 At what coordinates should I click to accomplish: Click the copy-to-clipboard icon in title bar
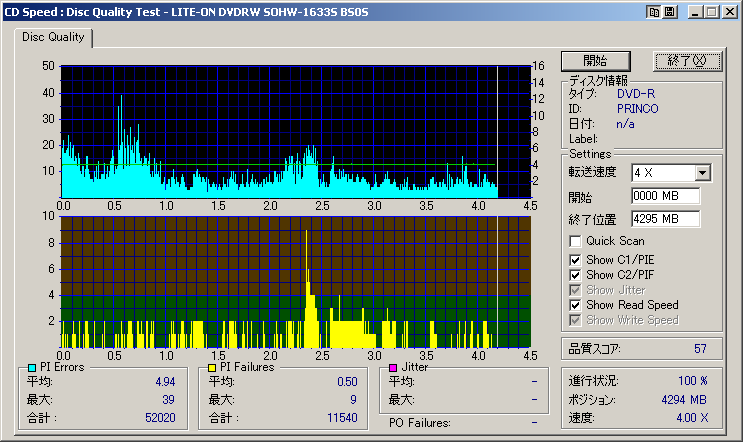[x=654, y=12]
